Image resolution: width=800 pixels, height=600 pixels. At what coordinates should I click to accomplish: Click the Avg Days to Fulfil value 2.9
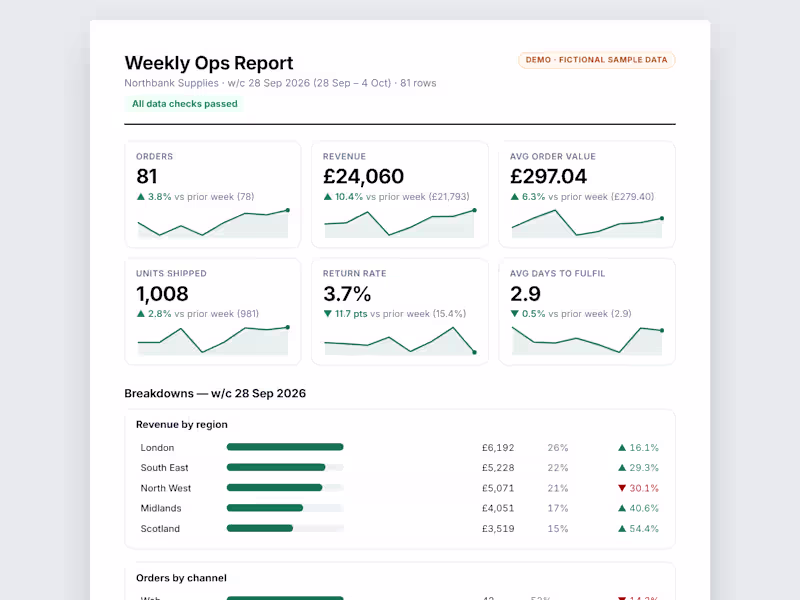[525, 294]
